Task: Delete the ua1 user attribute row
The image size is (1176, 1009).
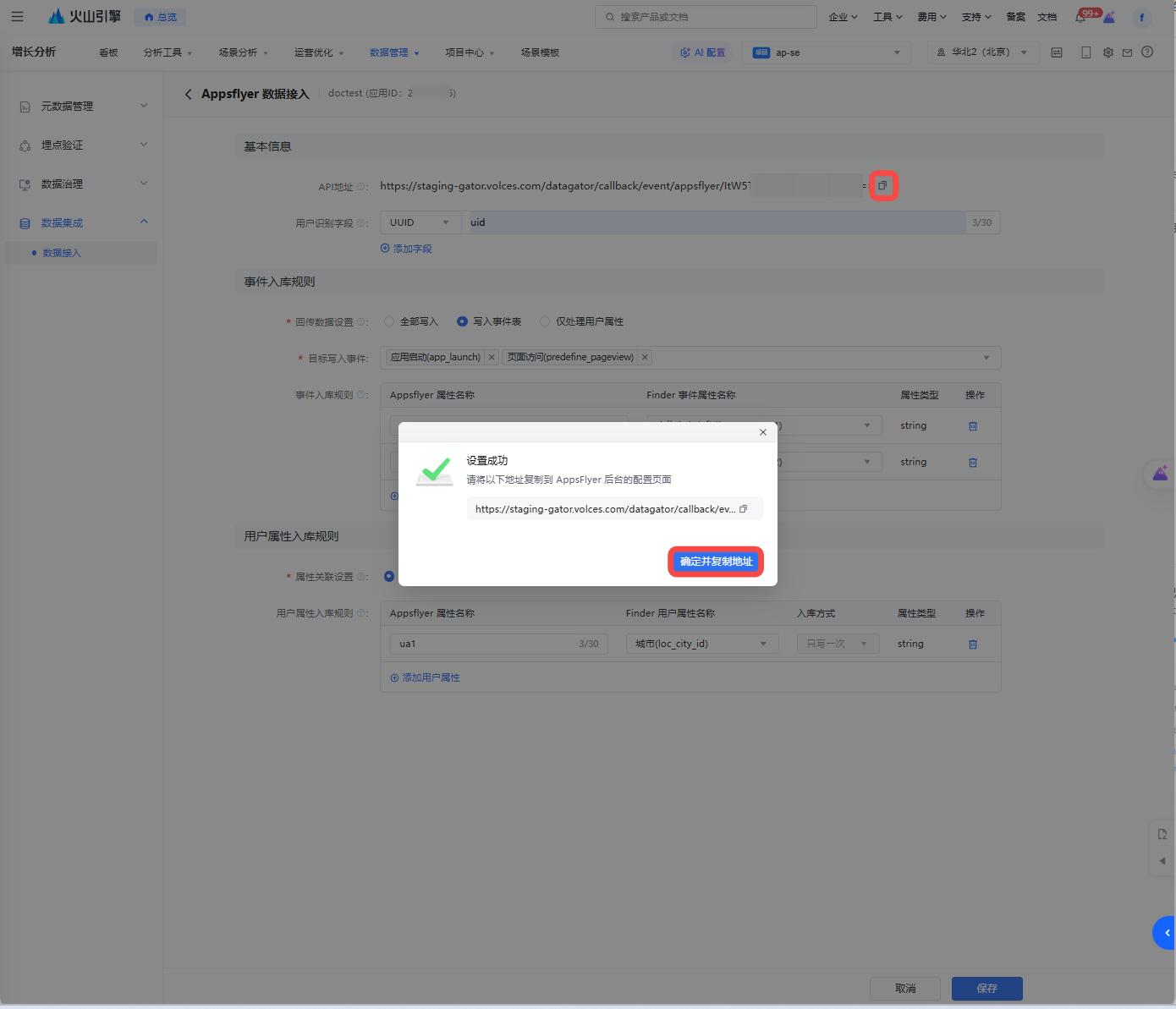Action: 973,644
